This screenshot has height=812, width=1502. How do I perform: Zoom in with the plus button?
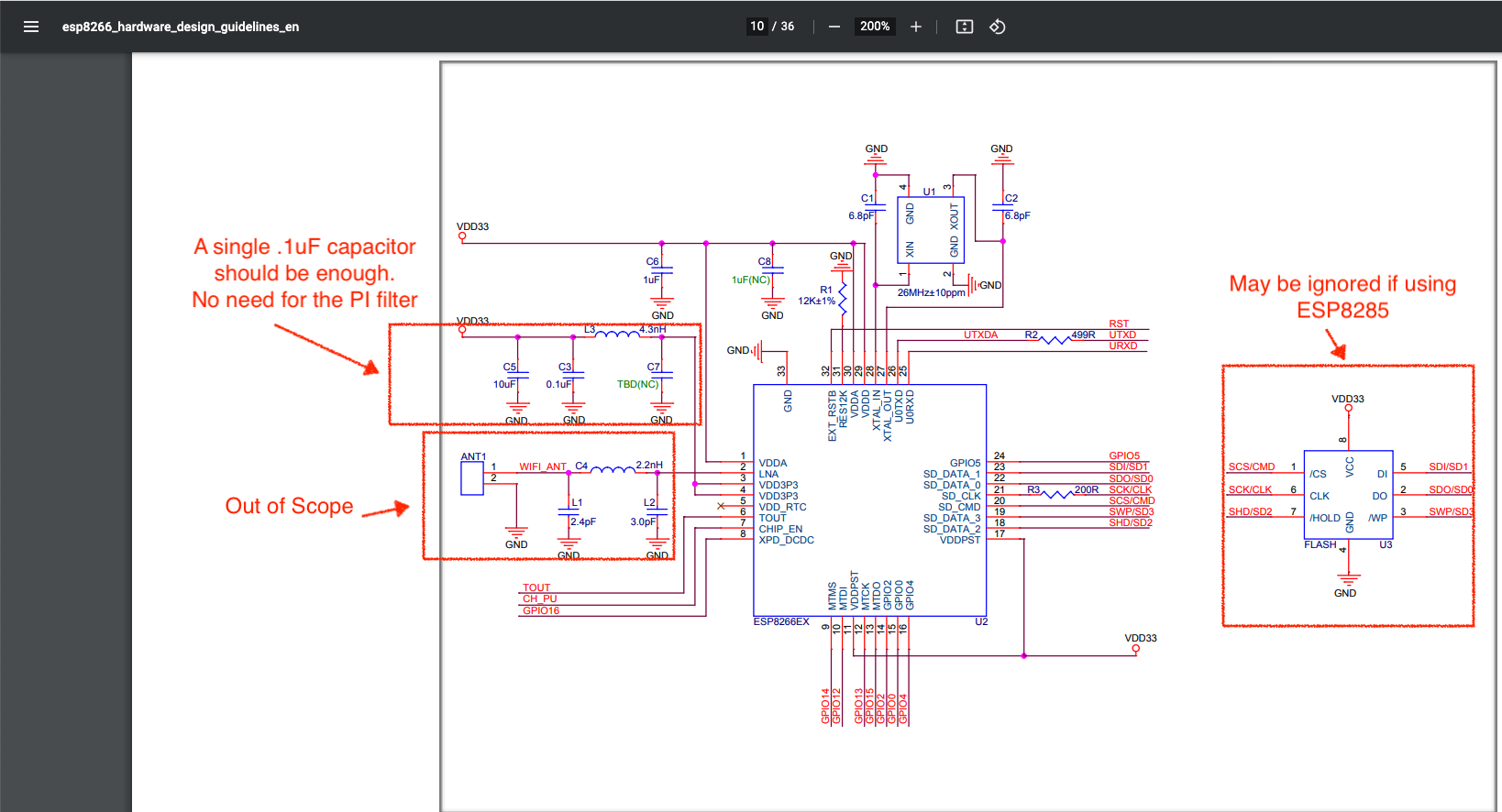click(916, 27)
